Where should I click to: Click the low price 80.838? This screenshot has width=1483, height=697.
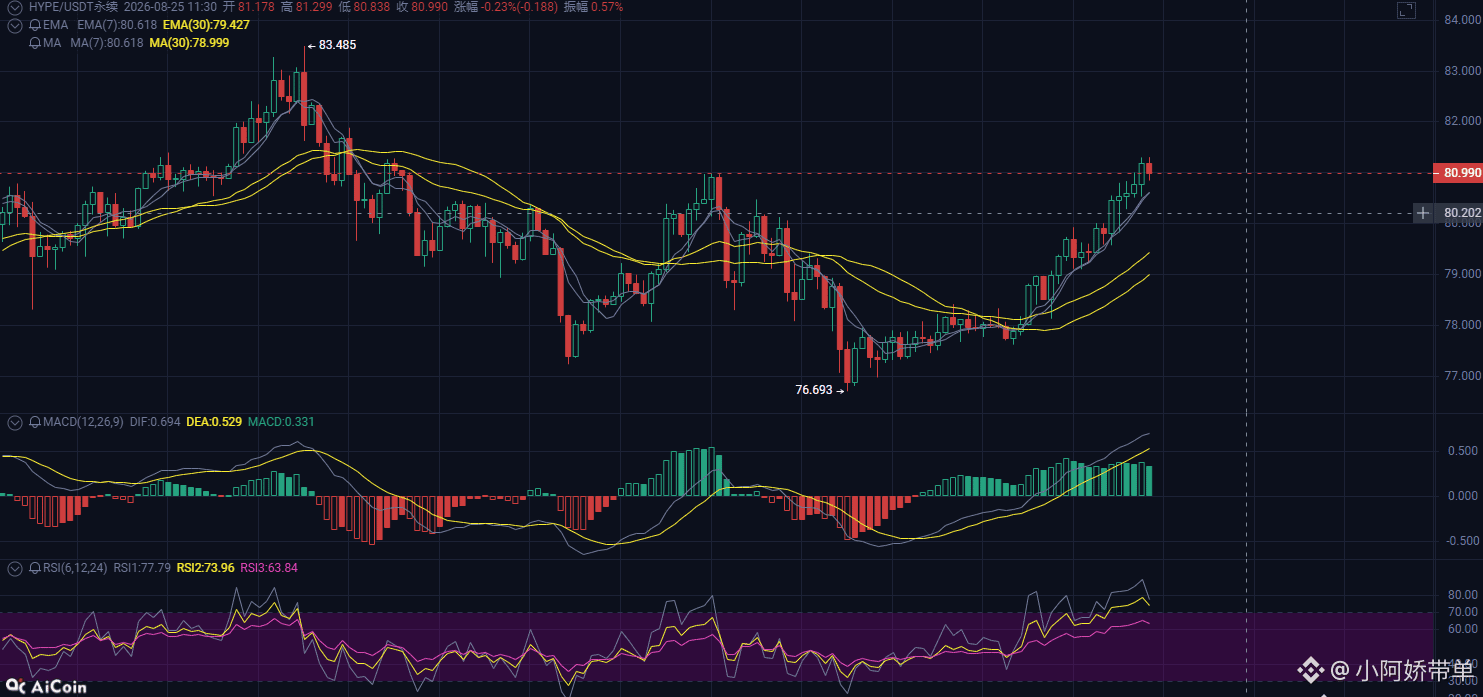click(x=371, y=7)
